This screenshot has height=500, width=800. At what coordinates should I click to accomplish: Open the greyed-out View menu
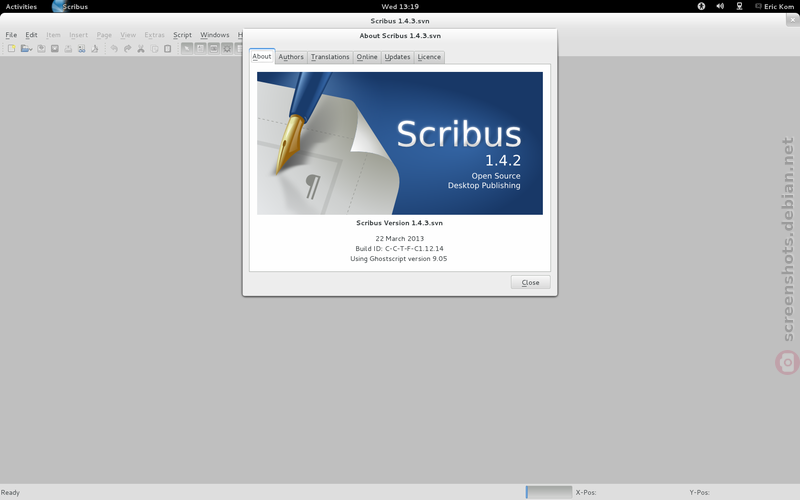128,35
